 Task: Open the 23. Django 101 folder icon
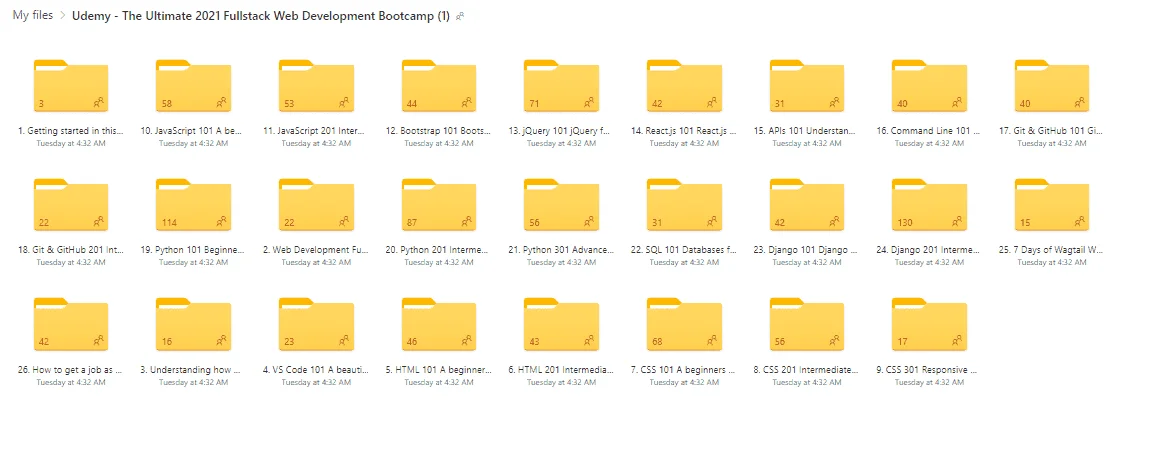coord(807,205)
